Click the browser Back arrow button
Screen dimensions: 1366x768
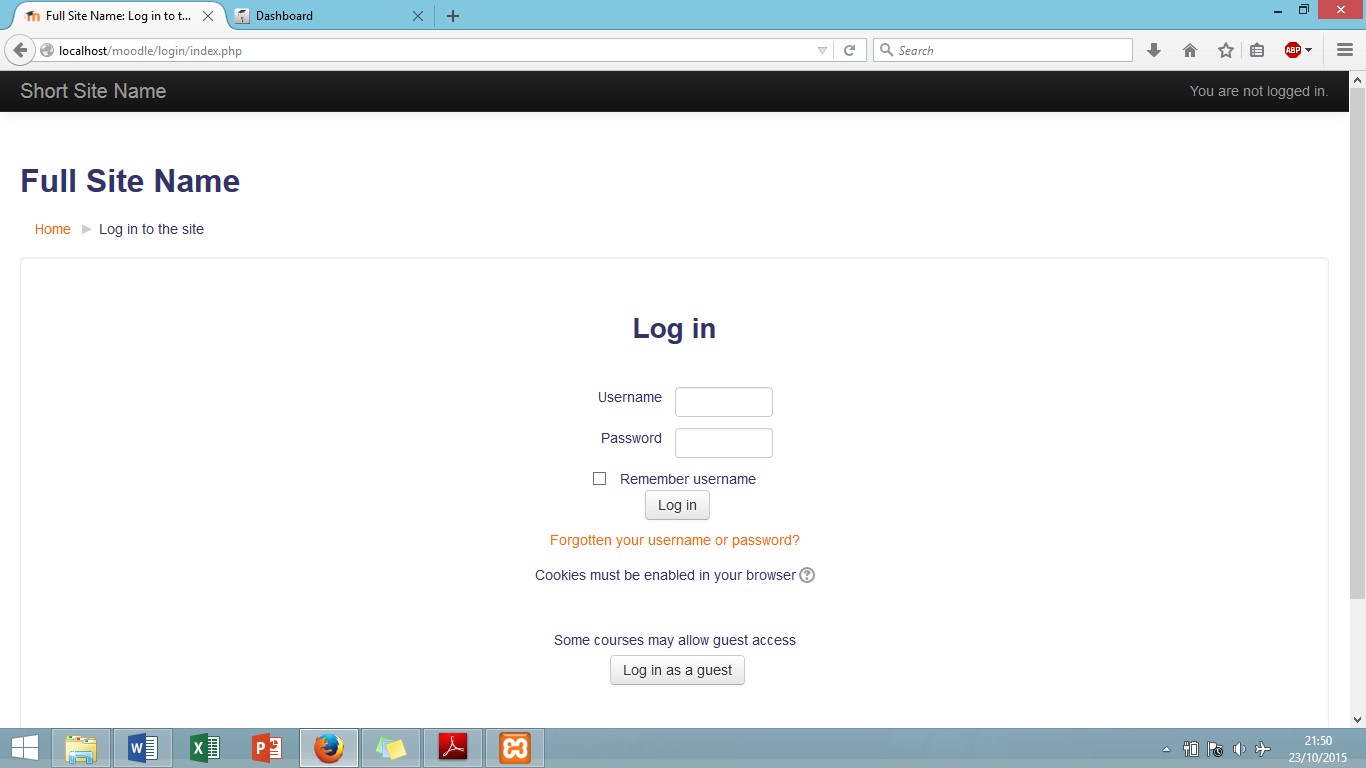(x=20, y=50)
